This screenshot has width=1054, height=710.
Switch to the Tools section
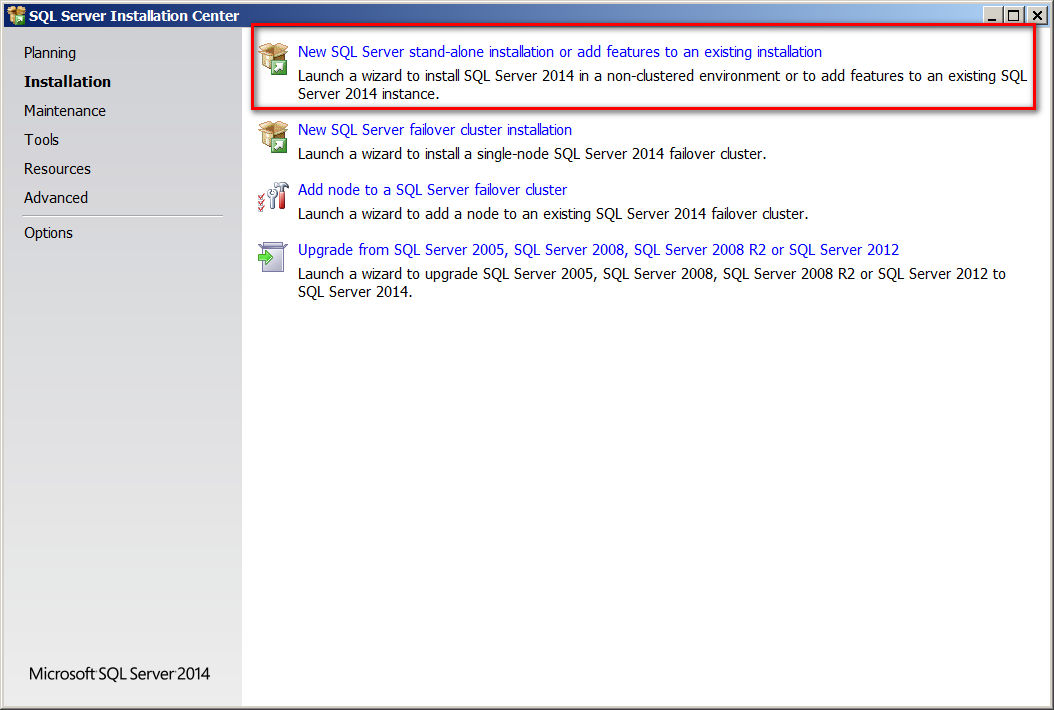[42, 140]
